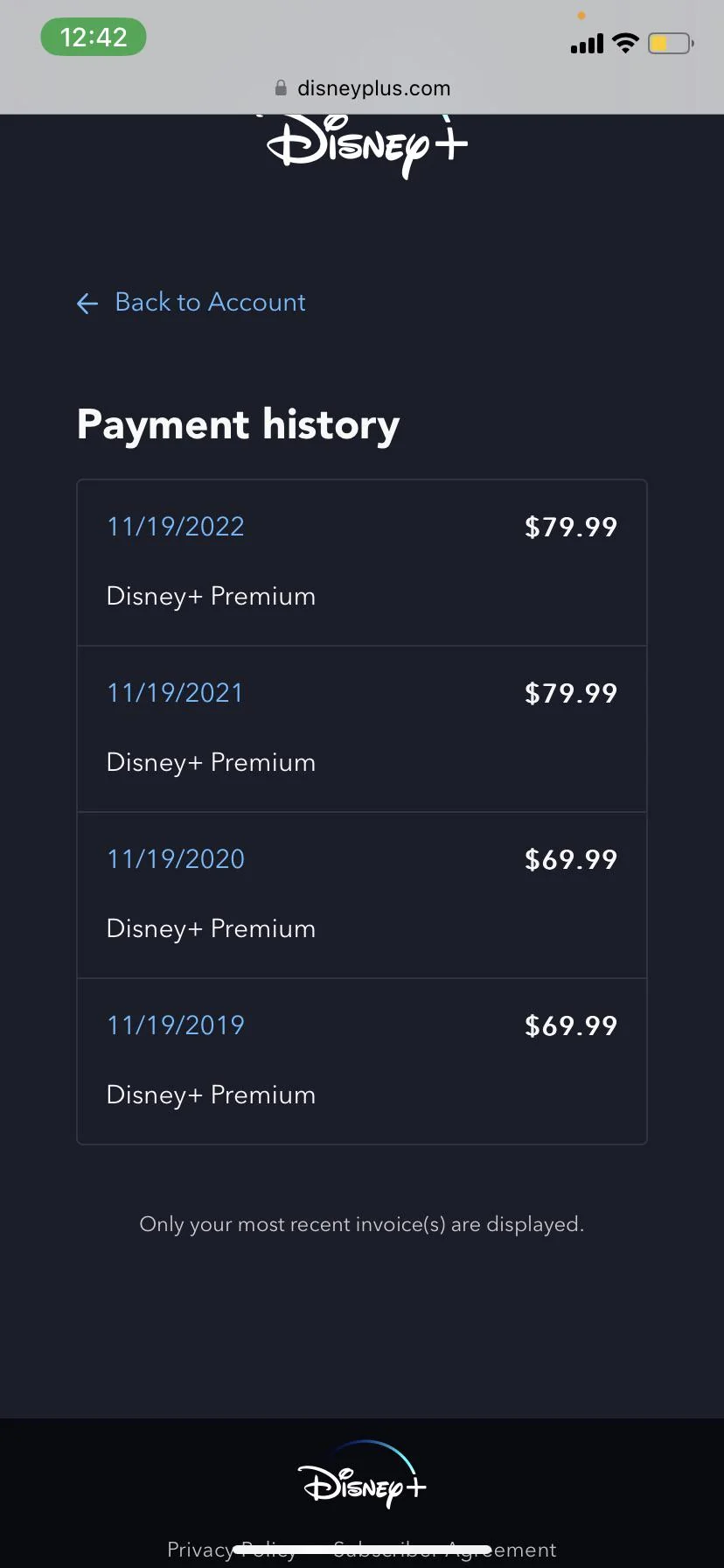
Task: Select the $69.99 charge from 2020
Action: (x=571, y=859)
